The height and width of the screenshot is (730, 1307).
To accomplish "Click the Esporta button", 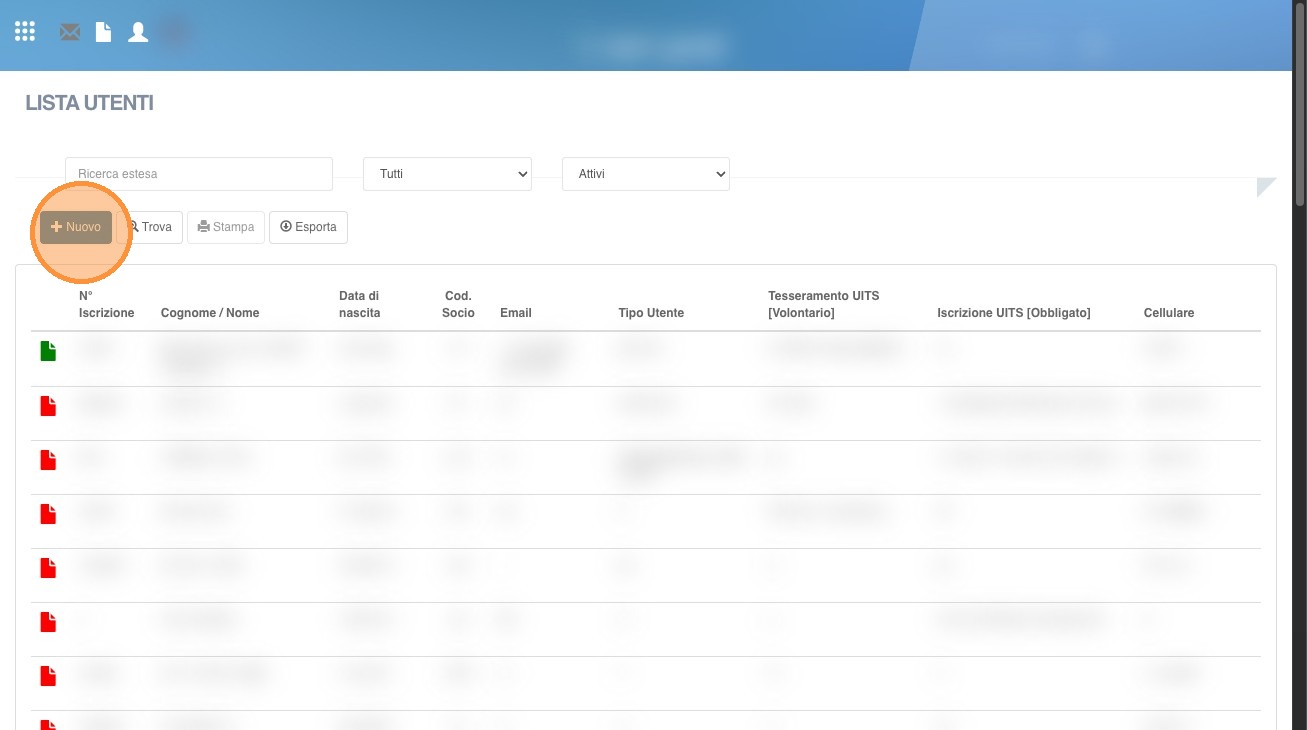I will click(308, 227).
